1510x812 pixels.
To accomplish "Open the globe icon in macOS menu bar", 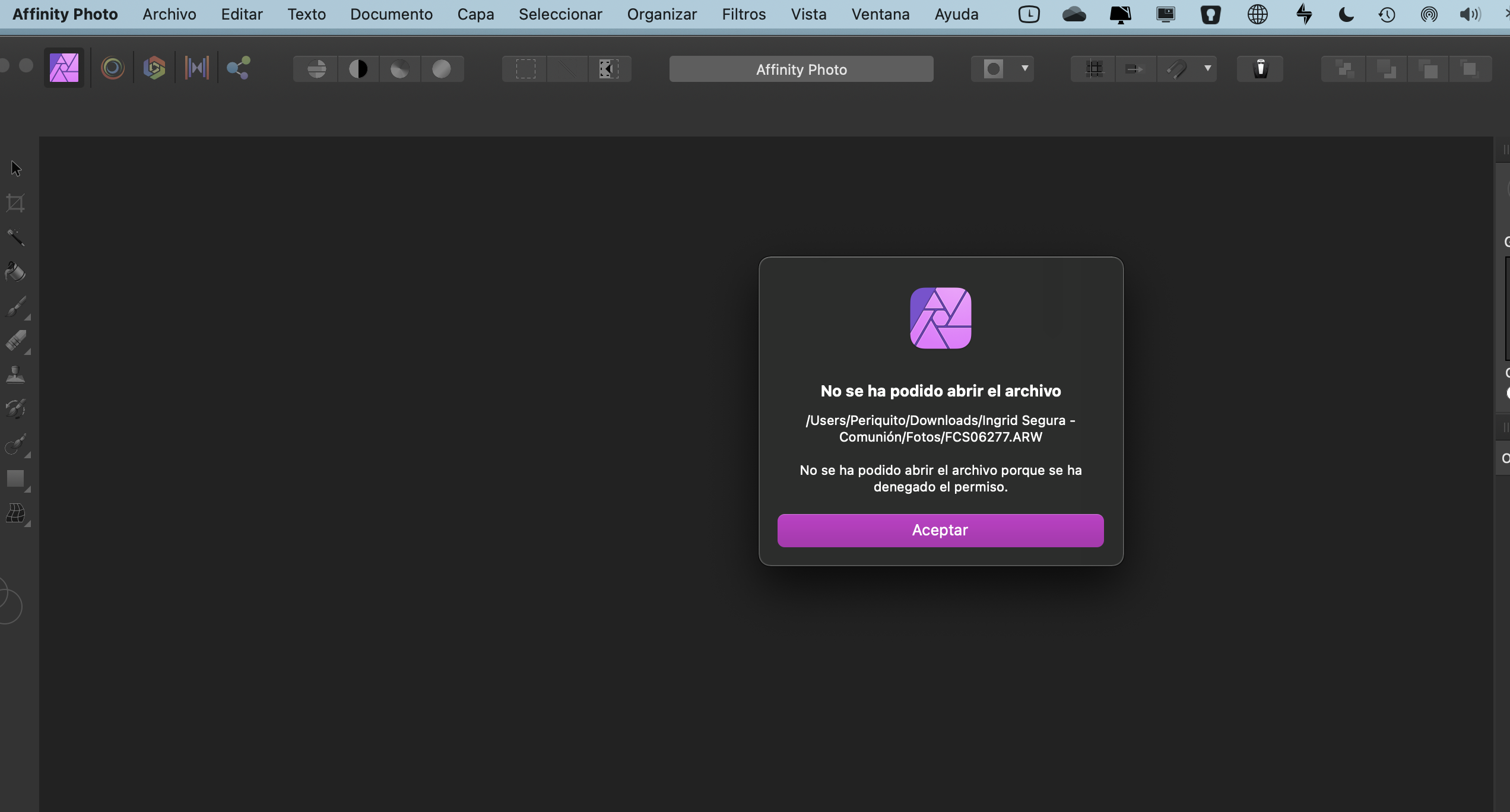I will (x=1257, y=14).
